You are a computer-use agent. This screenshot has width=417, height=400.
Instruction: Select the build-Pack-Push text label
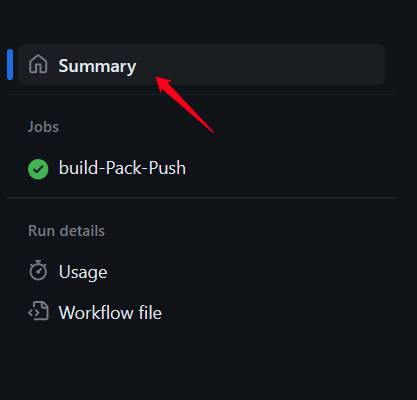(122, 168)
